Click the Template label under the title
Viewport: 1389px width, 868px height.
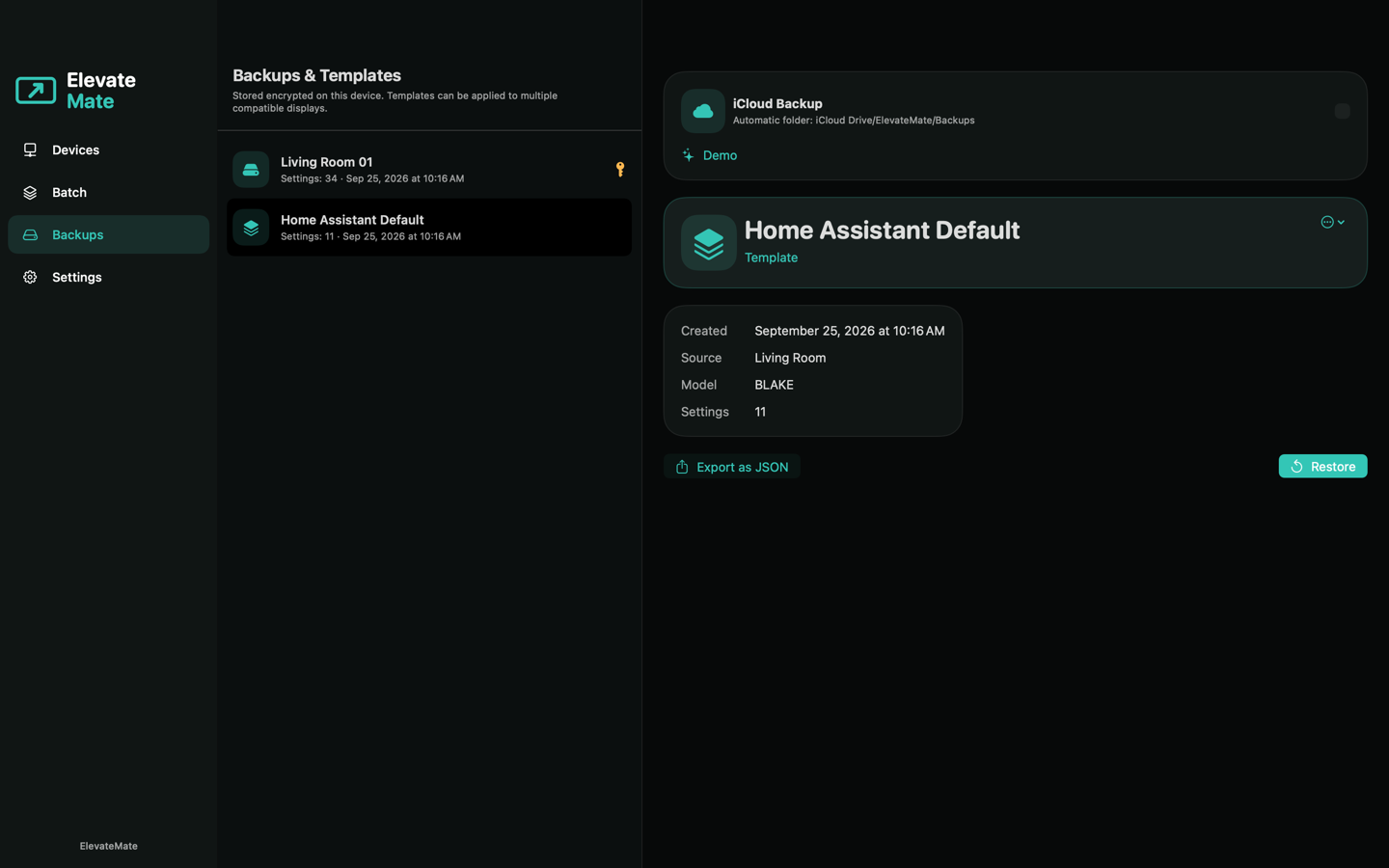771,258
